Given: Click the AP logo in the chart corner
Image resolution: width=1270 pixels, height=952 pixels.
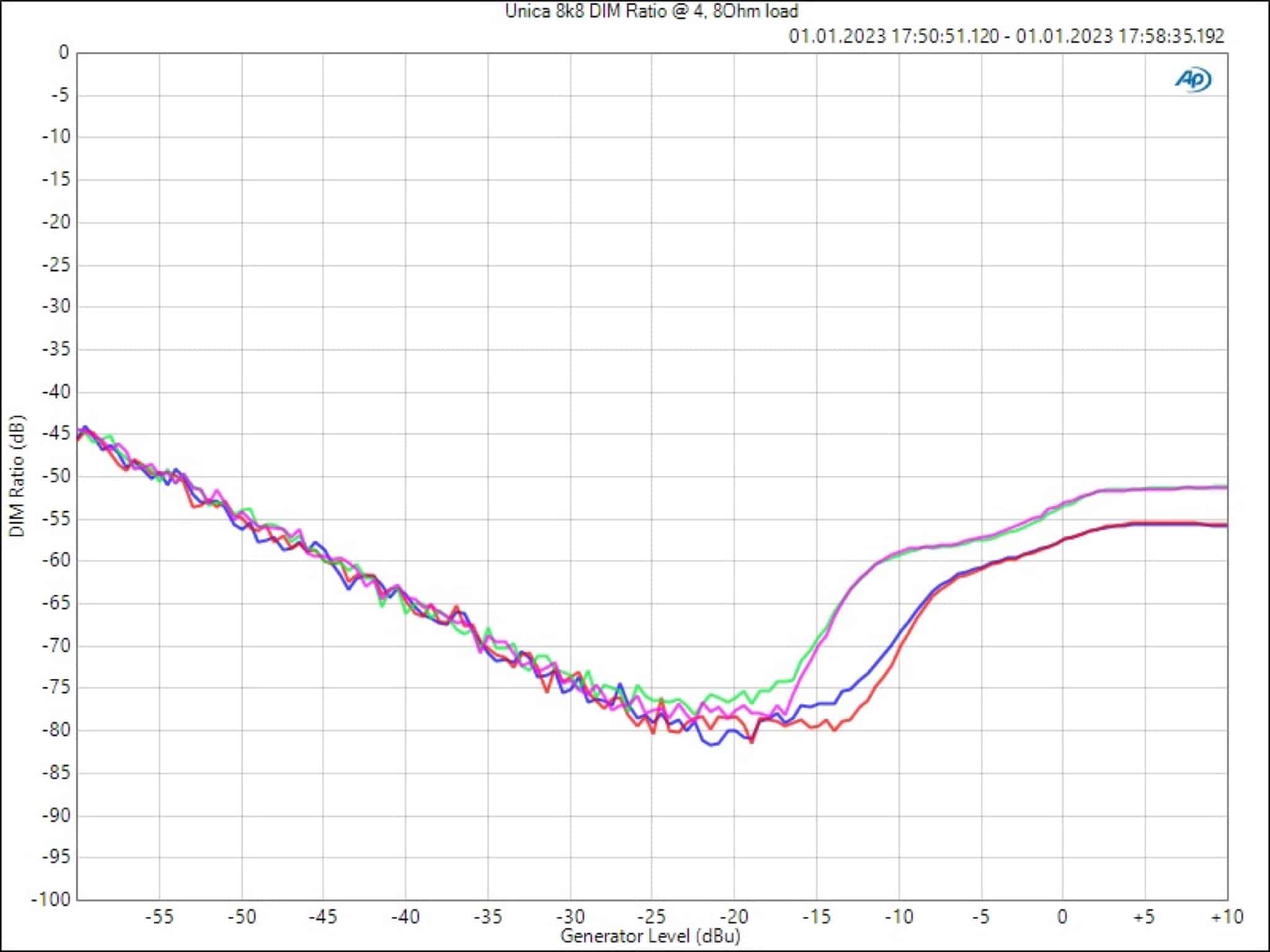Looking at the screenshot, I should pyautogui.click(x=1193, y=79).
